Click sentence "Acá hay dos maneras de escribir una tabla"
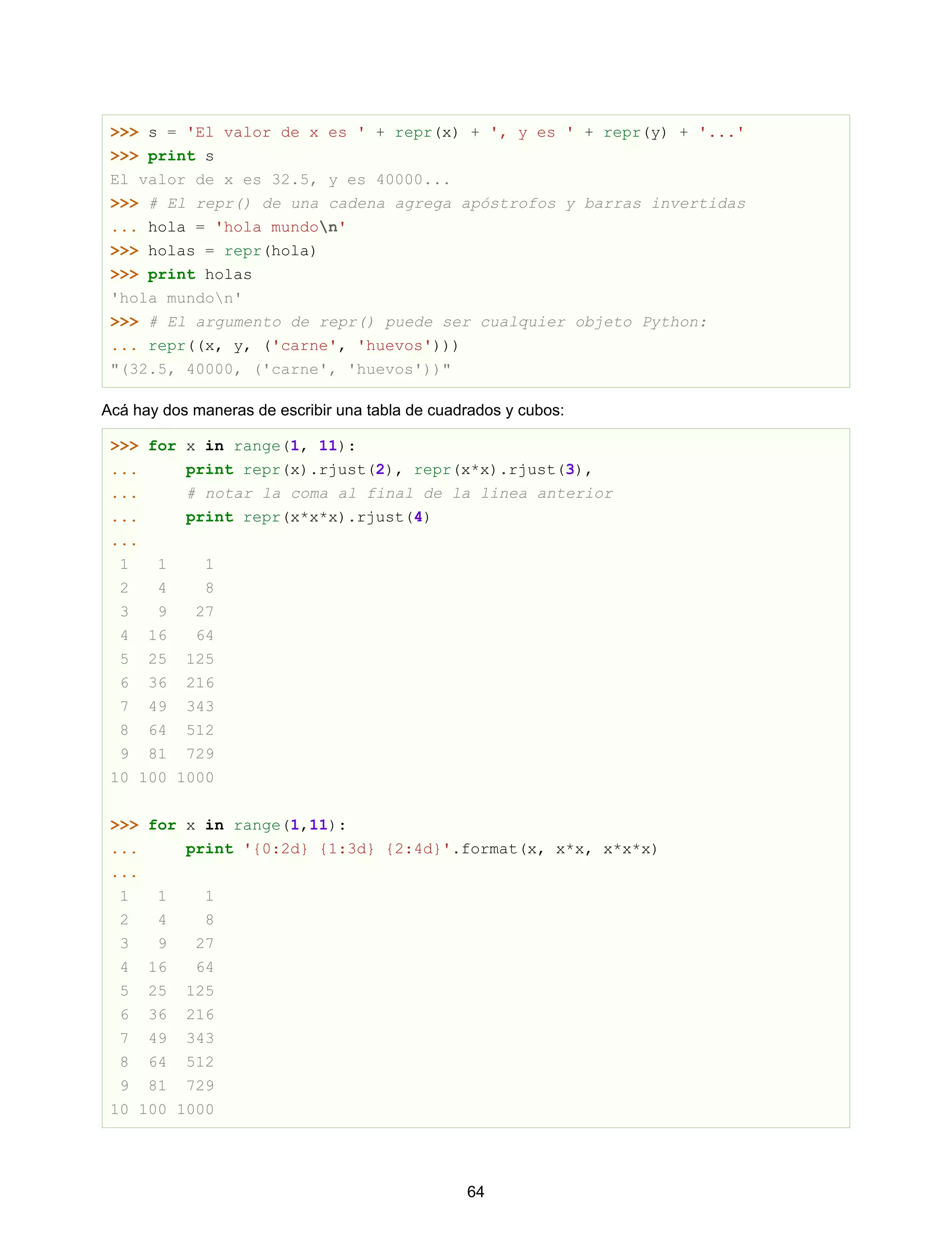The width and height of the screenshot is (952, 1260). [333, 410]
